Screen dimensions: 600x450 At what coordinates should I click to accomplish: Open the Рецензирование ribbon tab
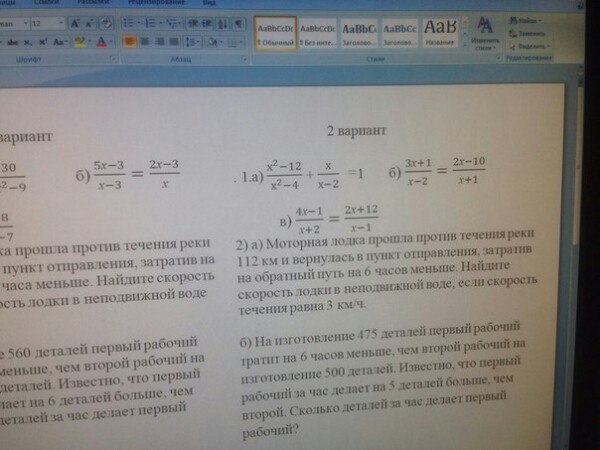[x=157, y=2]
